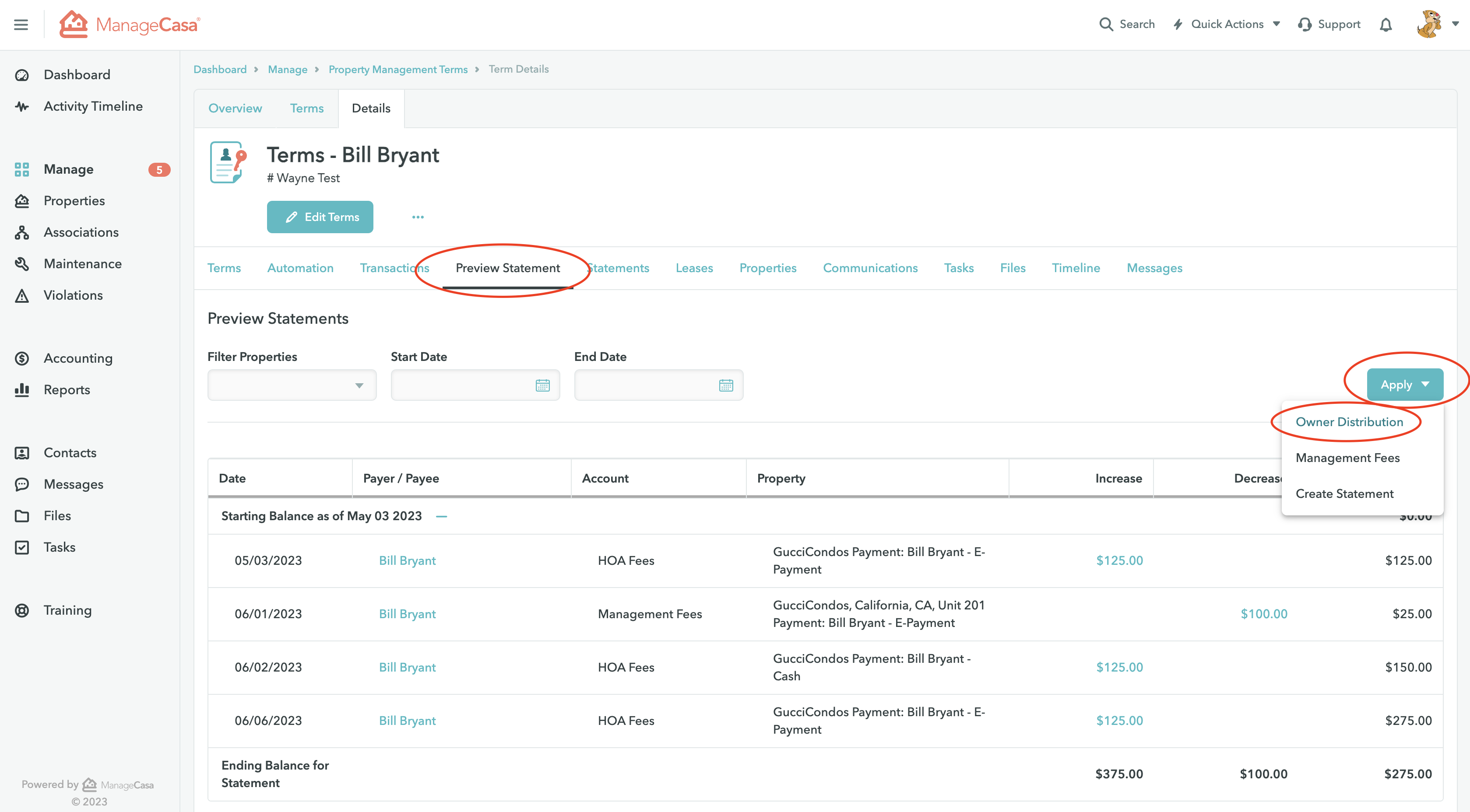Choose Create Statement menu option

pyautogui.click(x=1344, y=494)
